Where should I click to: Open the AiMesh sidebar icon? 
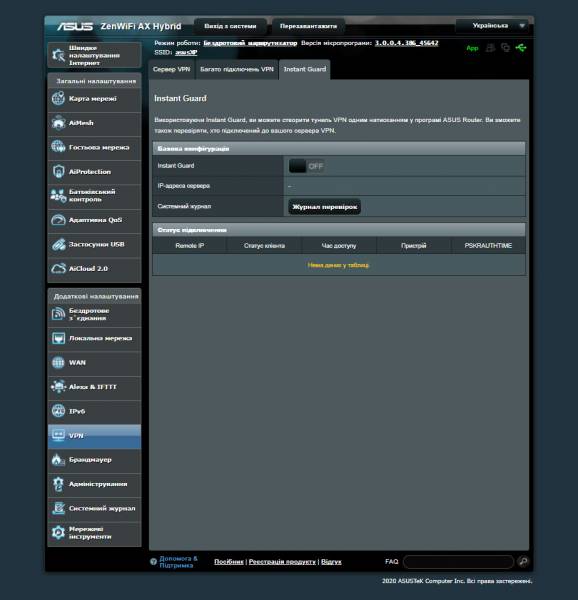point(59,123)
